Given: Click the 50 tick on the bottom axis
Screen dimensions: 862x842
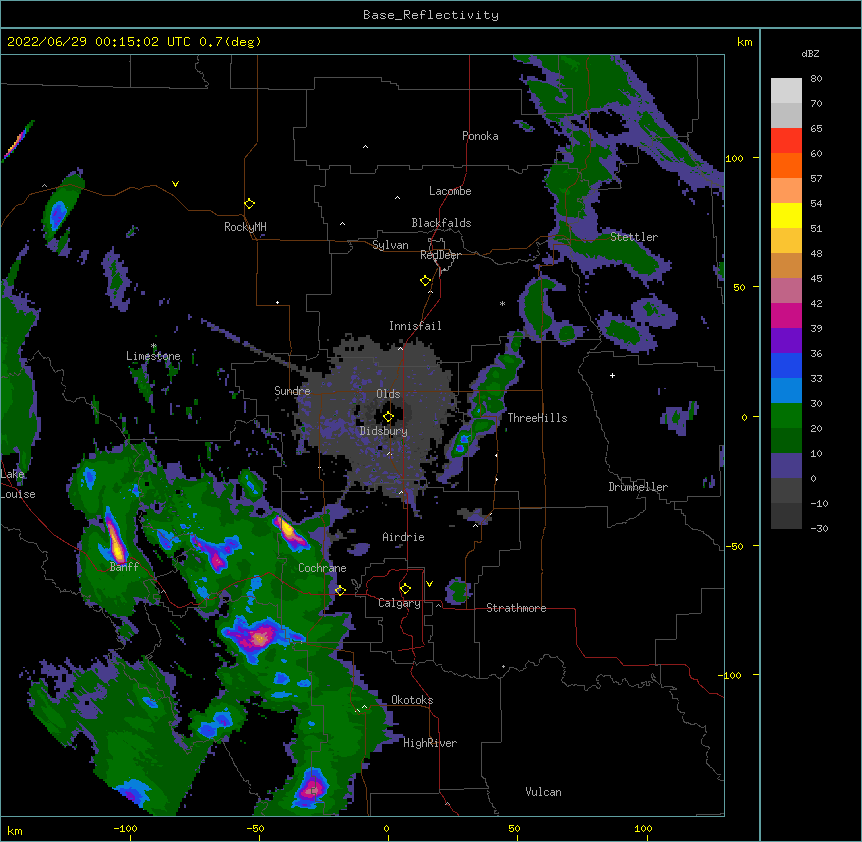Looking at the screenshot, I should click(514, 829).
